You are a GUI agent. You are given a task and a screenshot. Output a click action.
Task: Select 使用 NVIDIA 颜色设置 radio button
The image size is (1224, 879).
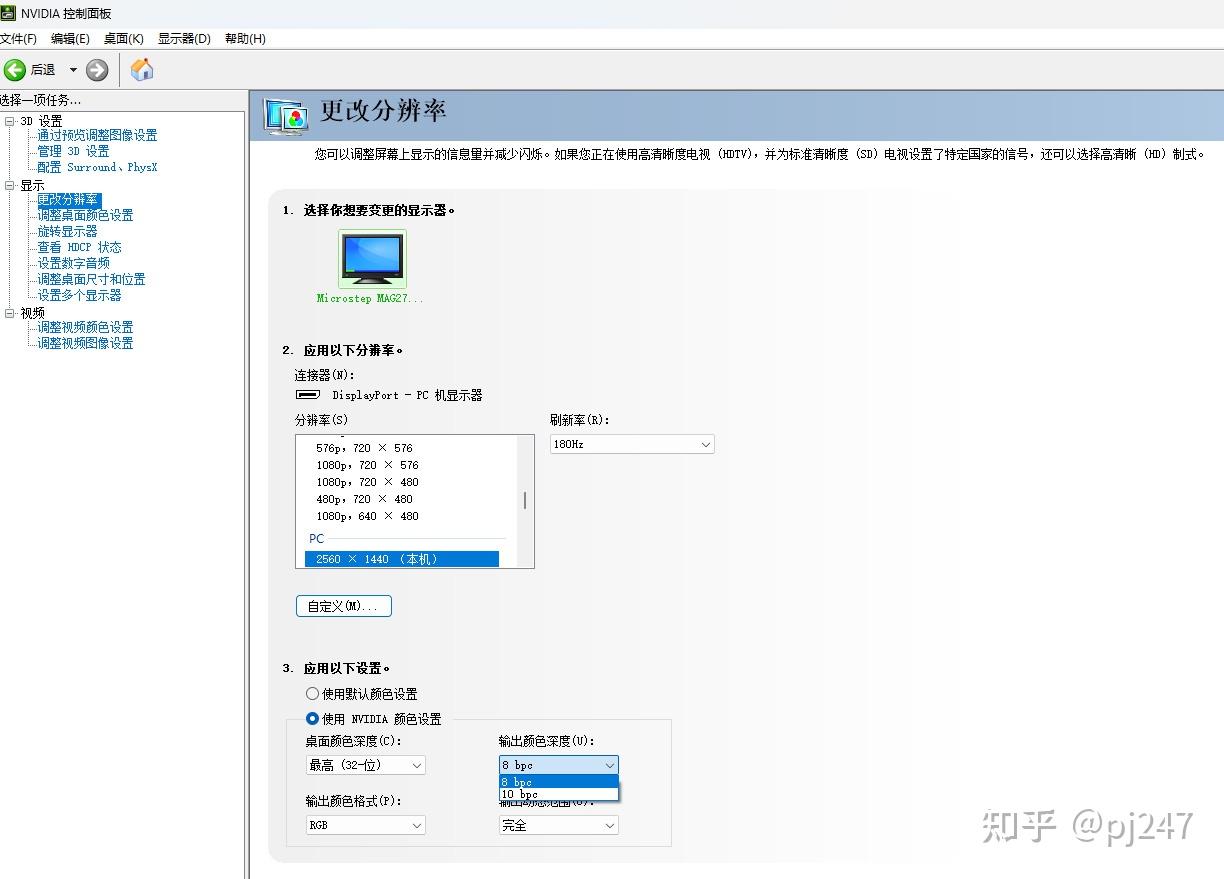(x=312, y=718)
